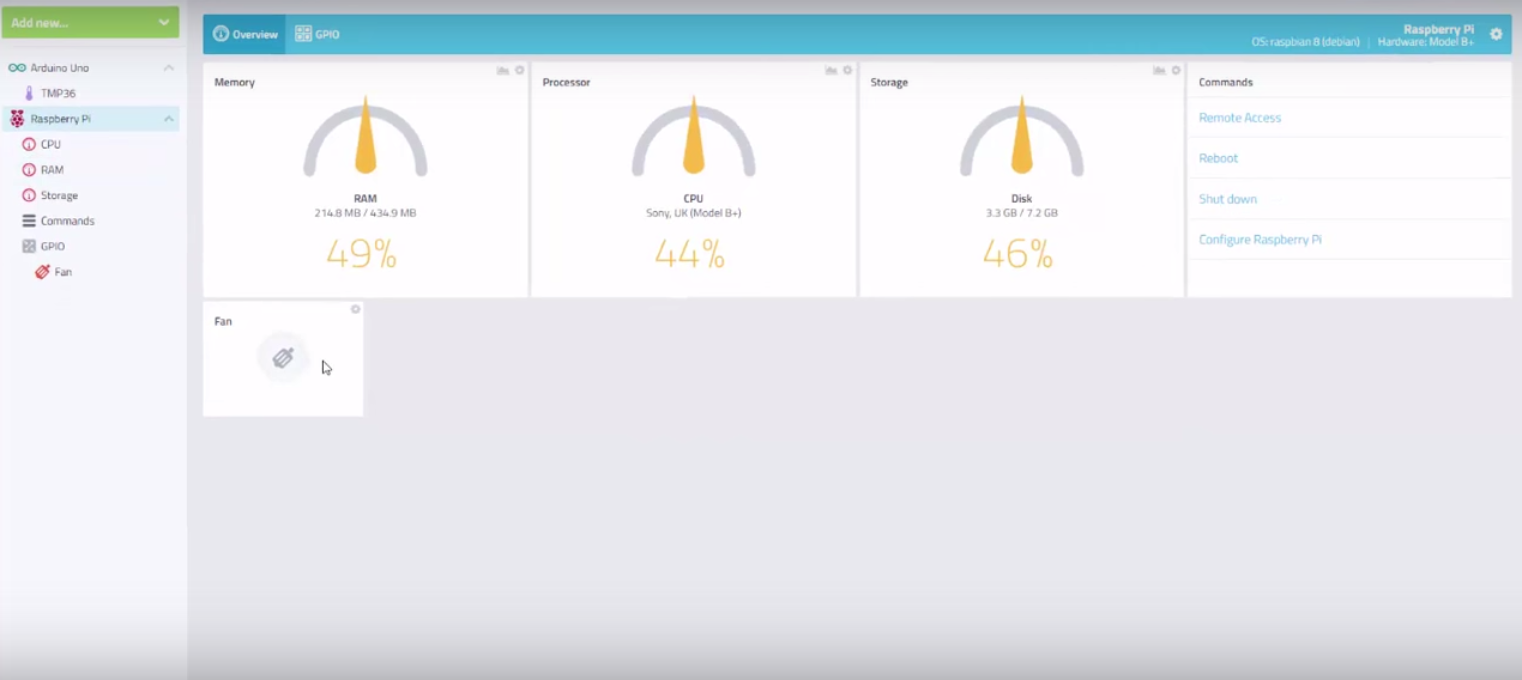
Task: Click the 'OS: raspbian 8 (debian)' header text
Action: coord(1306,42)
